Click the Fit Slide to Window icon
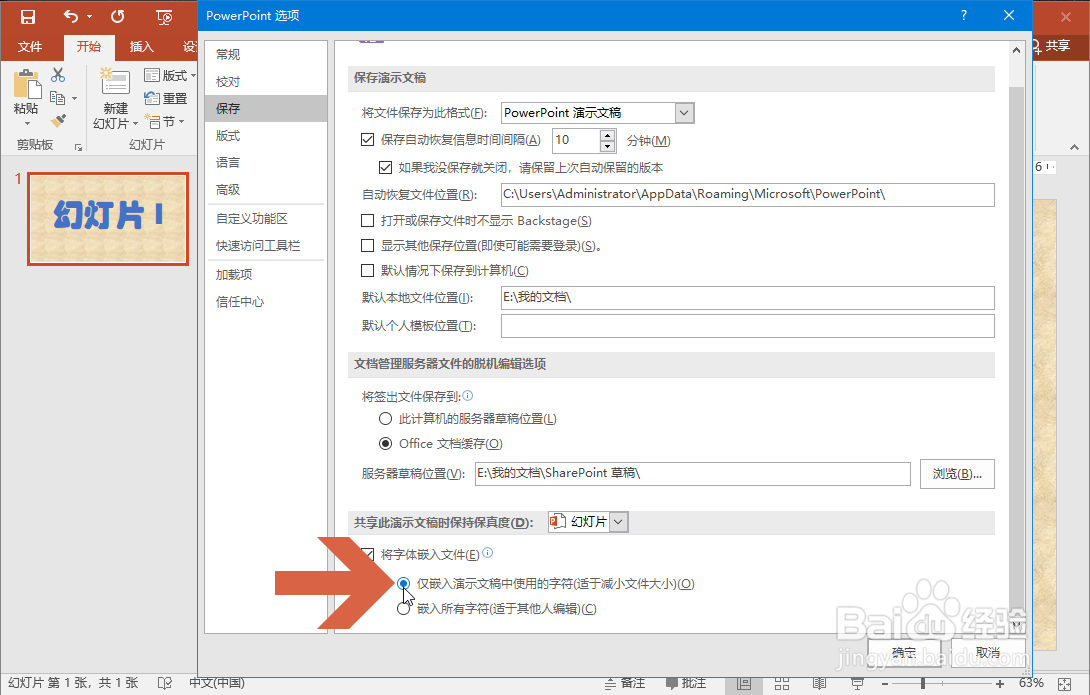Image resolution: width=1090 pixels, height=695 pixels. (x=1062, y=684)
